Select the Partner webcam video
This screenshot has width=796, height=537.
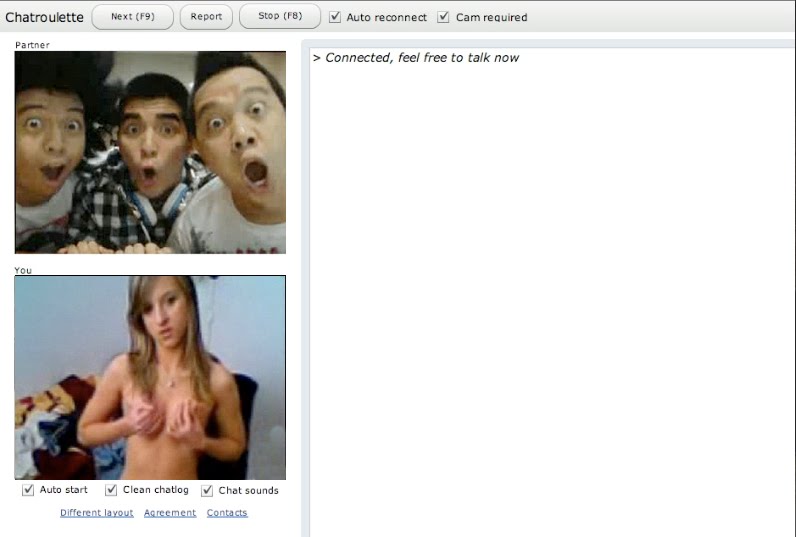point(150,152)
